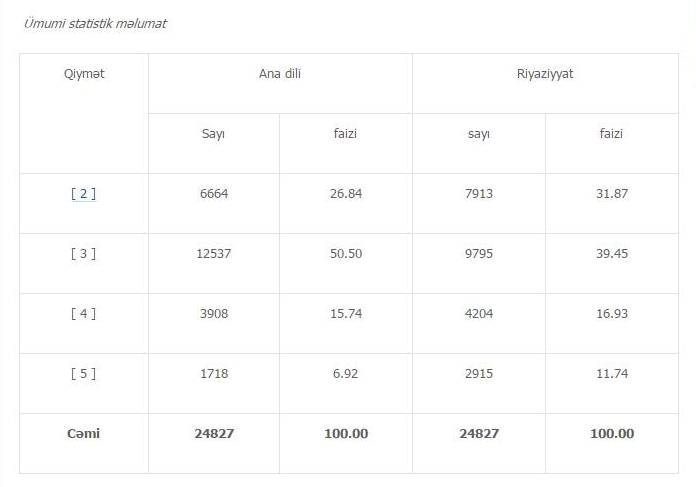Select the "[ 3 ]" grade row label
This screenshot has height=487, width=696.
[x=83, y=254]
